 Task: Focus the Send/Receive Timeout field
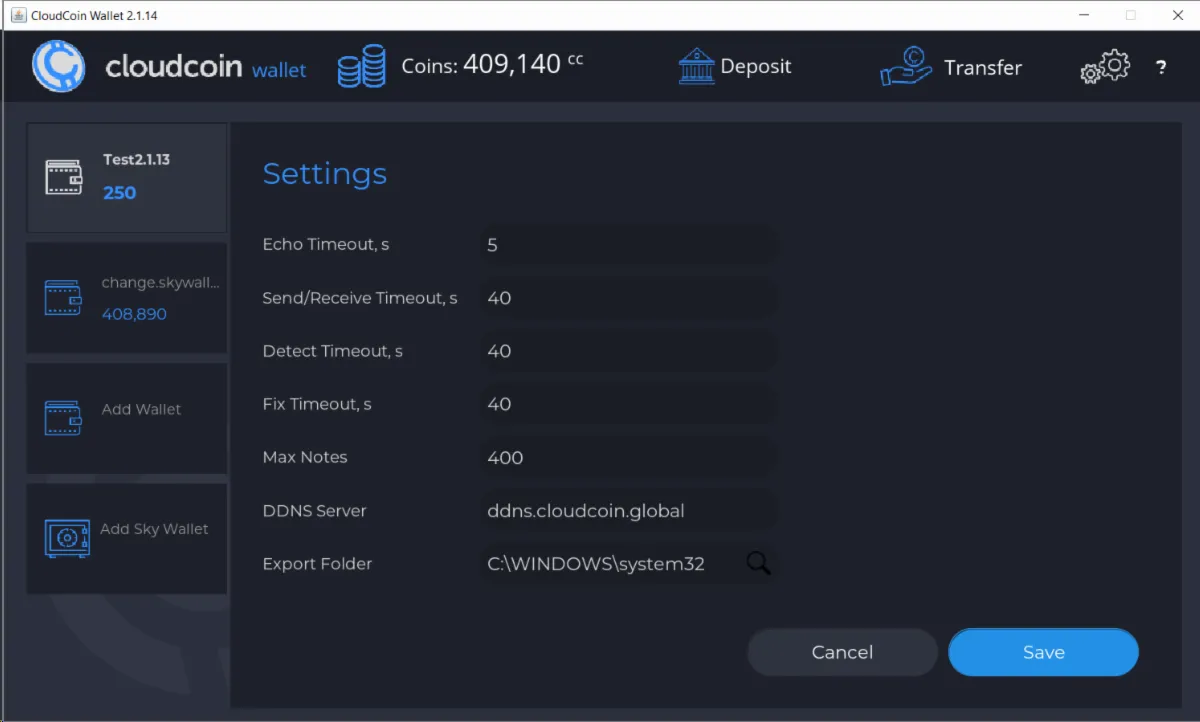click(628, 298)
